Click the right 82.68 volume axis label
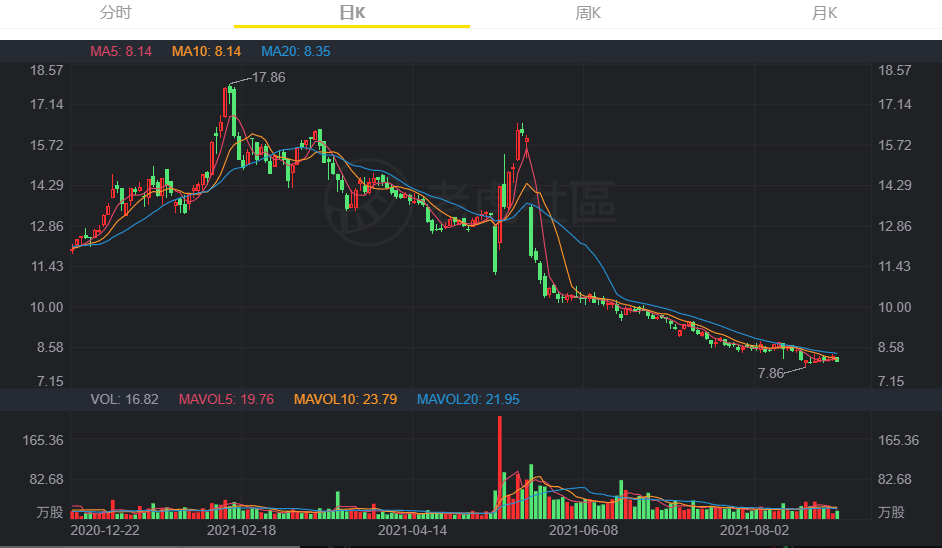Screen dimensions: 942x548 coord(895,480)
